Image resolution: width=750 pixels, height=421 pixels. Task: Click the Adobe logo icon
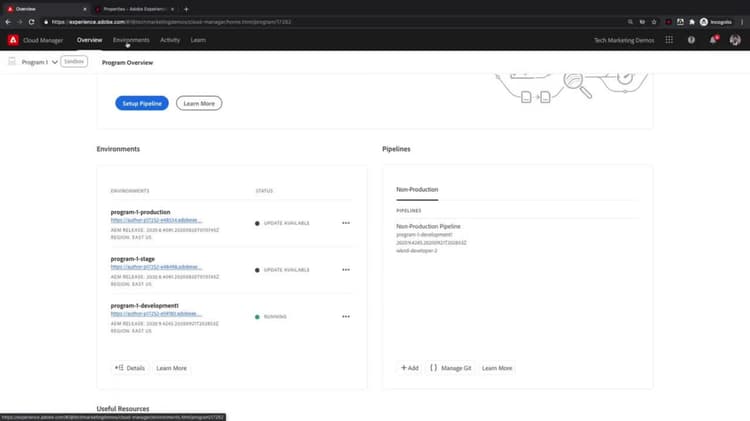13,40
